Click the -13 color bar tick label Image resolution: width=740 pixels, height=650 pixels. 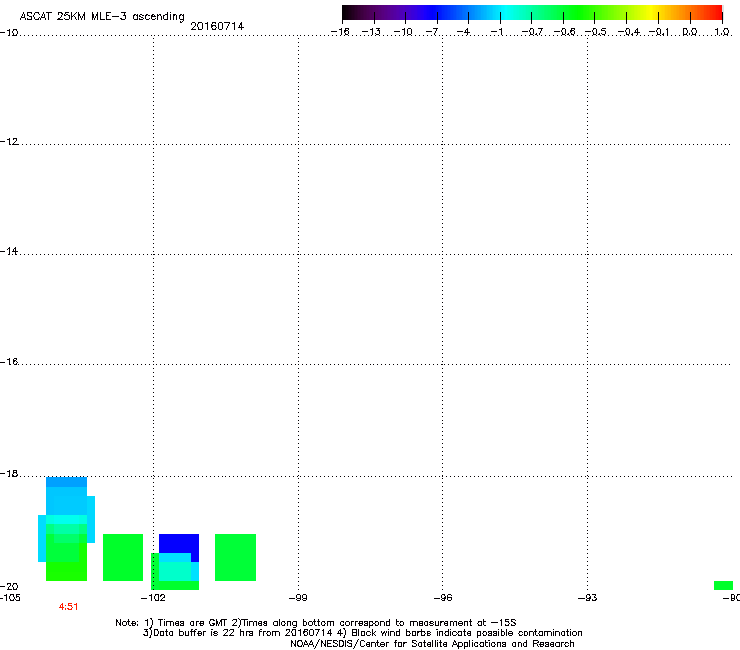[x=371, y=32]
